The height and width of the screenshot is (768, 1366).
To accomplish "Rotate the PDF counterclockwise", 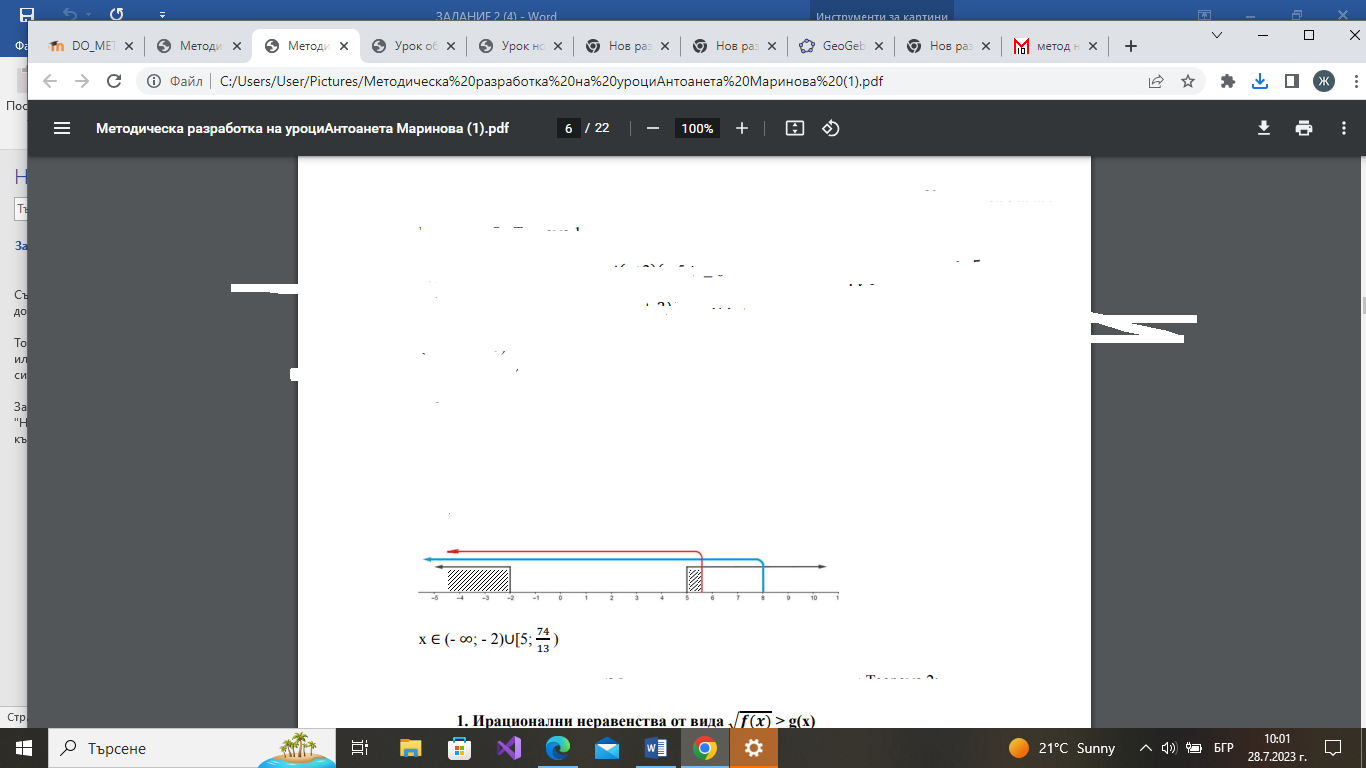I will 830,128.
